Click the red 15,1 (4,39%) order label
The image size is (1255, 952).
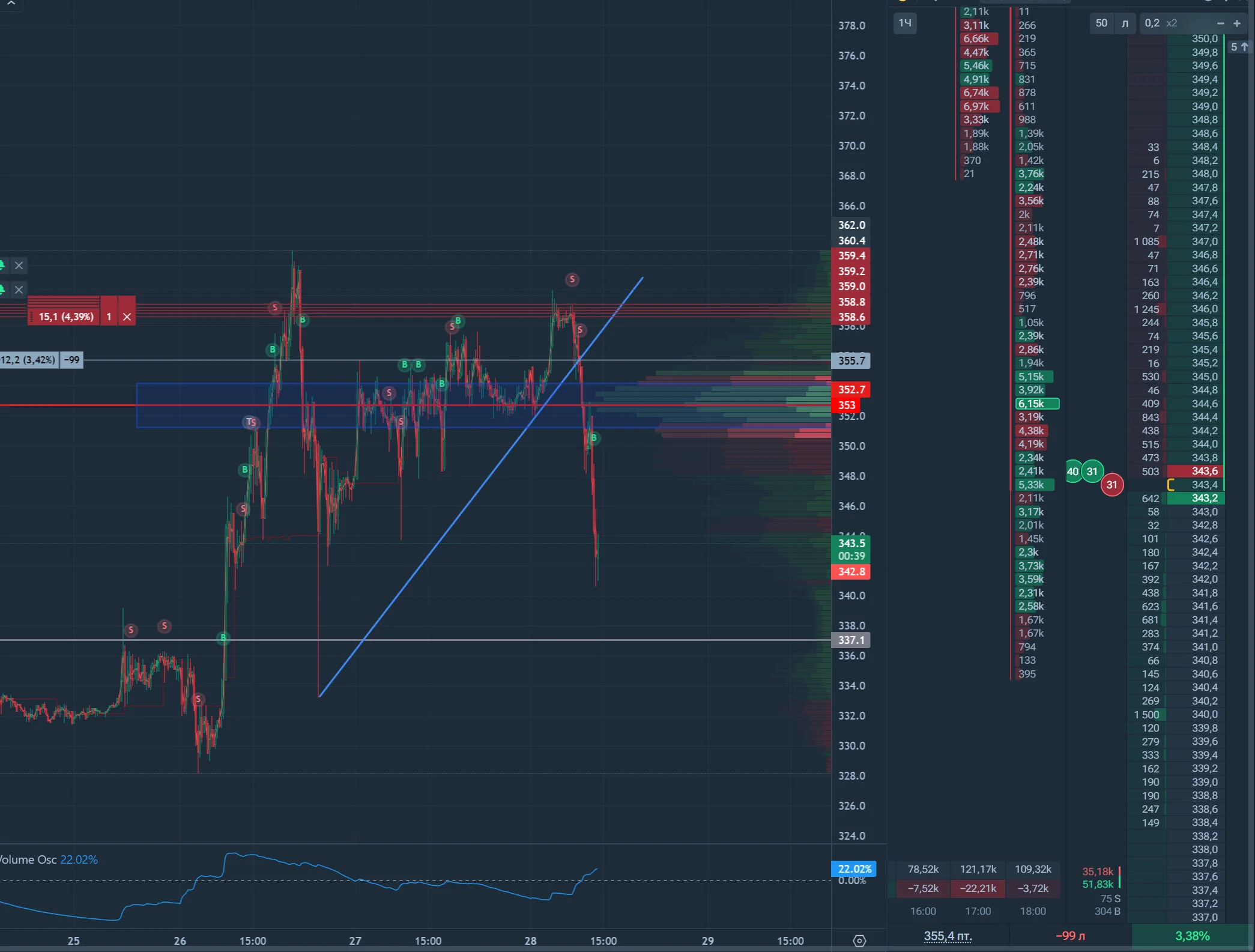coord(64,317)
